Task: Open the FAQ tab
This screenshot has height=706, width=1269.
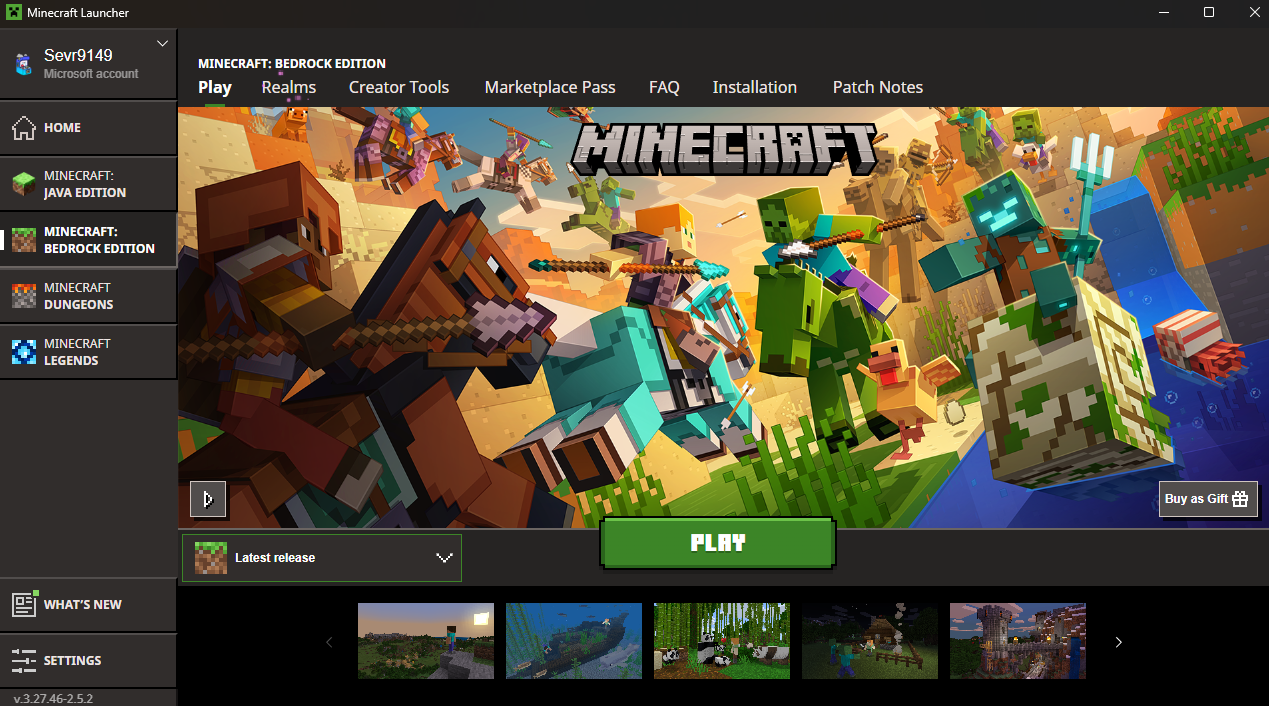Action: [664, 88]
